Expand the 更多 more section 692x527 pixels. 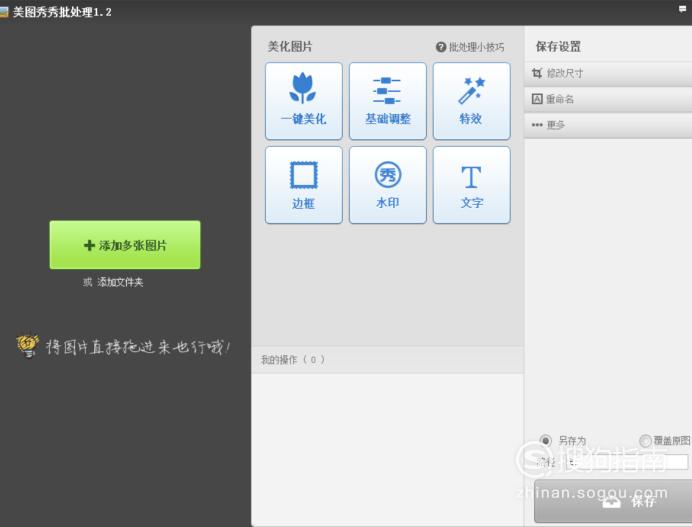click(x=608, y=125)
